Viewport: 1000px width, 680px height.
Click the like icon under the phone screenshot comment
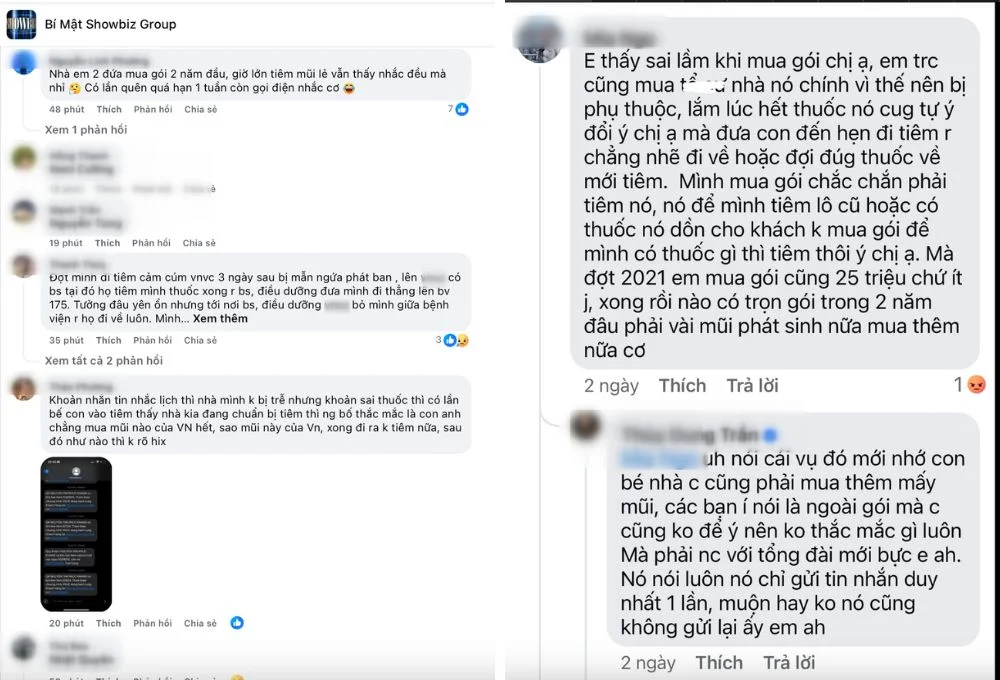[x=237, y=623]
